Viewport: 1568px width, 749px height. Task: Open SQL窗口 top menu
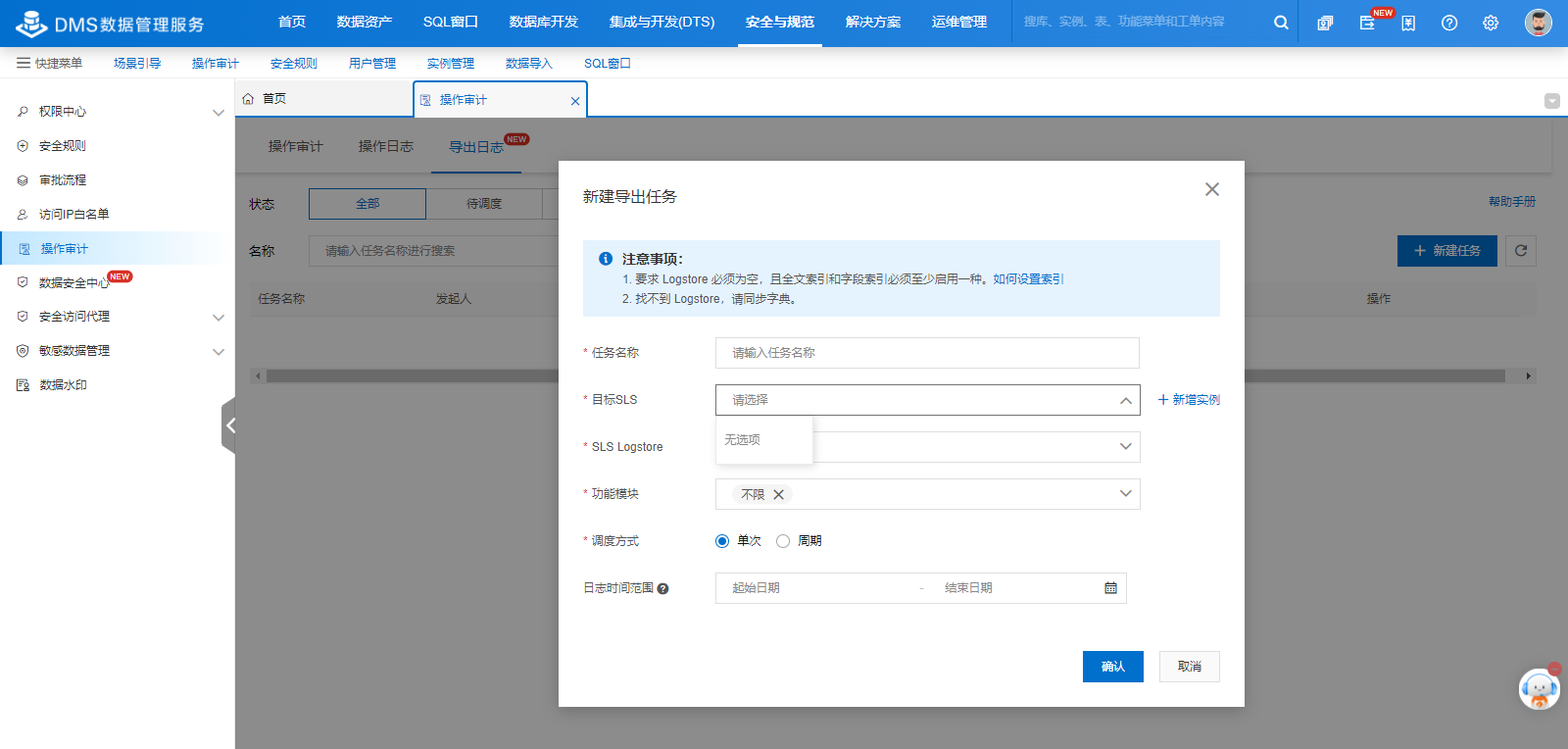(x=451, y=23)
